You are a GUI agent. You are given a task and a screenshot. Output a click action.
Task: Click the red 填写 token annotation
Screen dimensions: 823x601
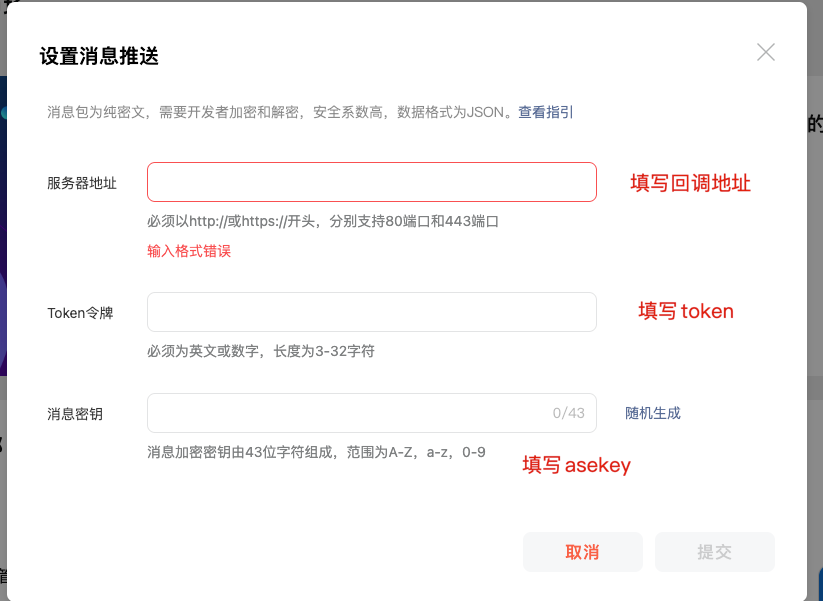[x=686, y=311]
